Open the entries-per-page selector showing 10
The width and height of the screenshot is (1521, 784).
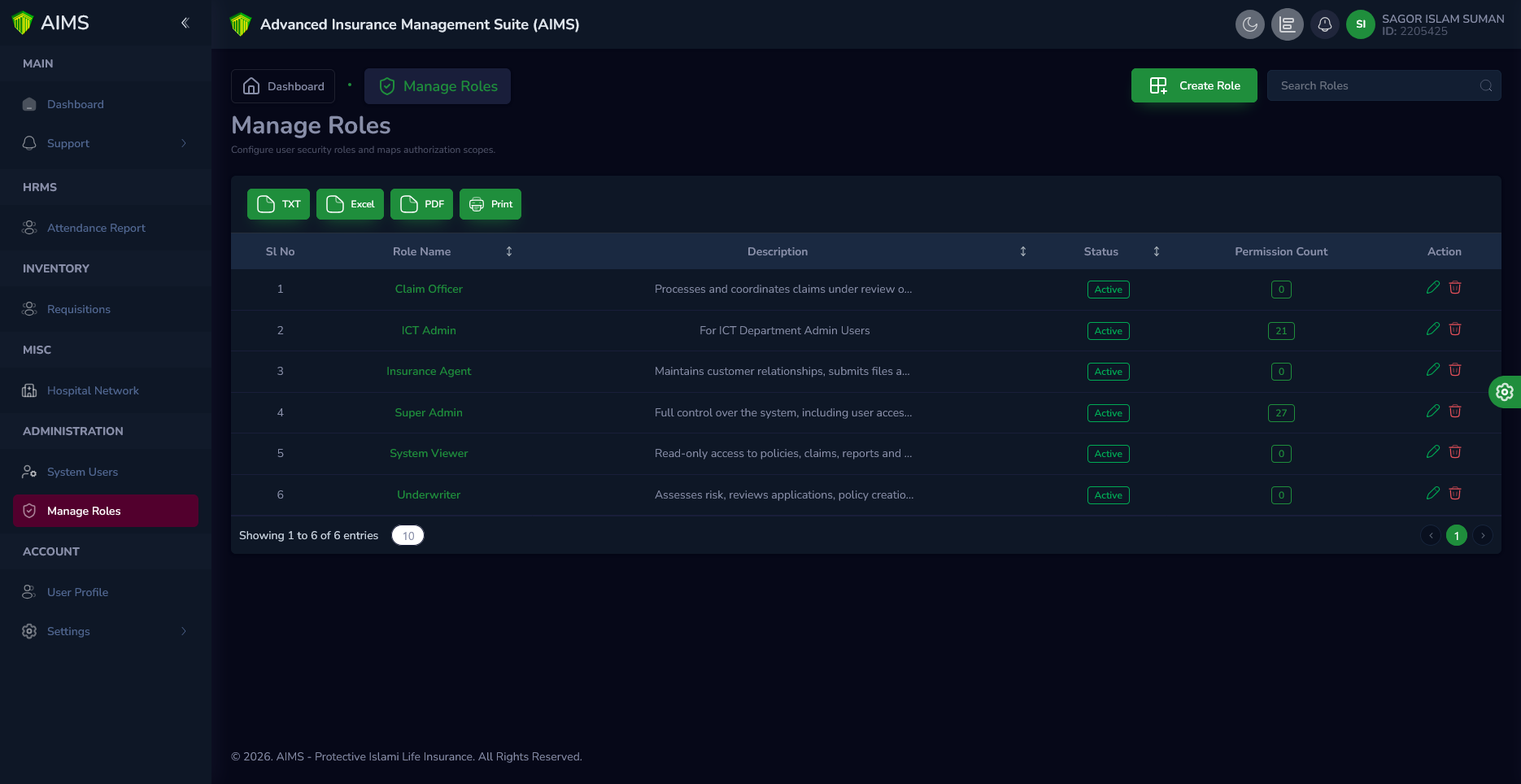pyautogui.click(x=408, y=535)
